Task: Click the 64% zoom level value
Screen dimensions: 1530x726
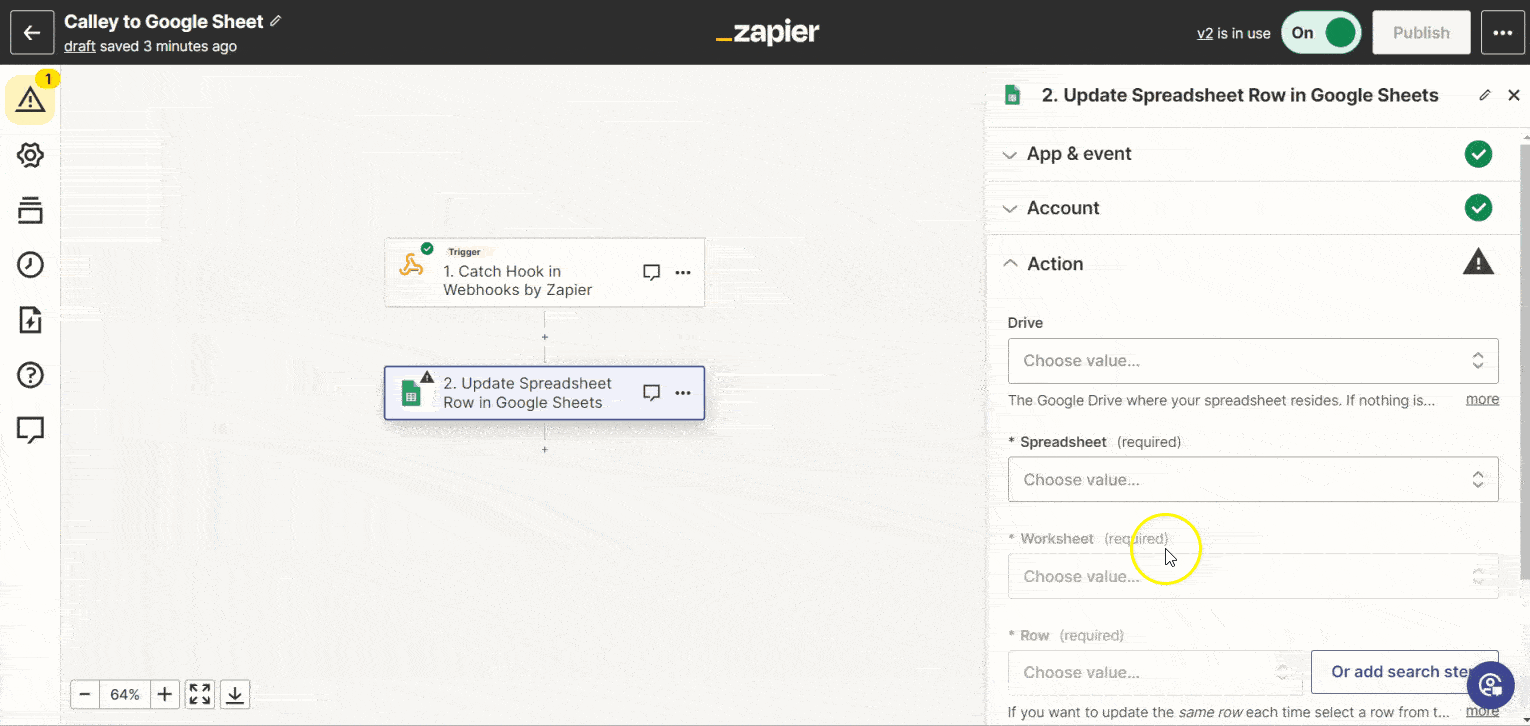Action: [x=125, y=694]
